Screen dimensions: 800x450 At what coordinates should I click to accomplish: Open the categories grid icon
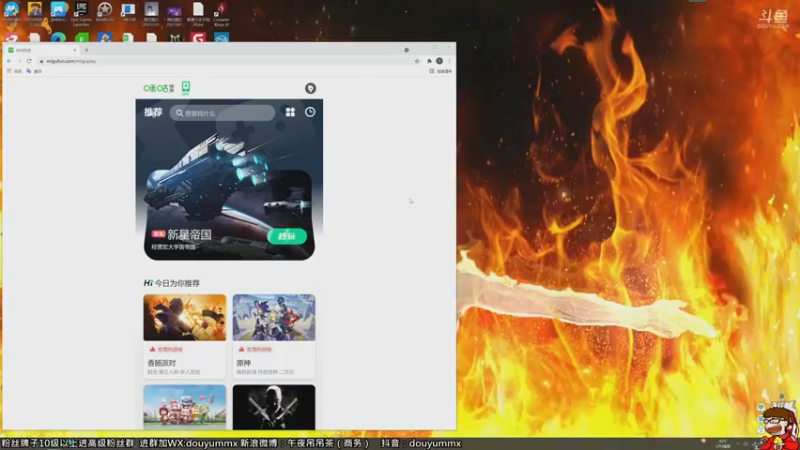click(290, 112)
